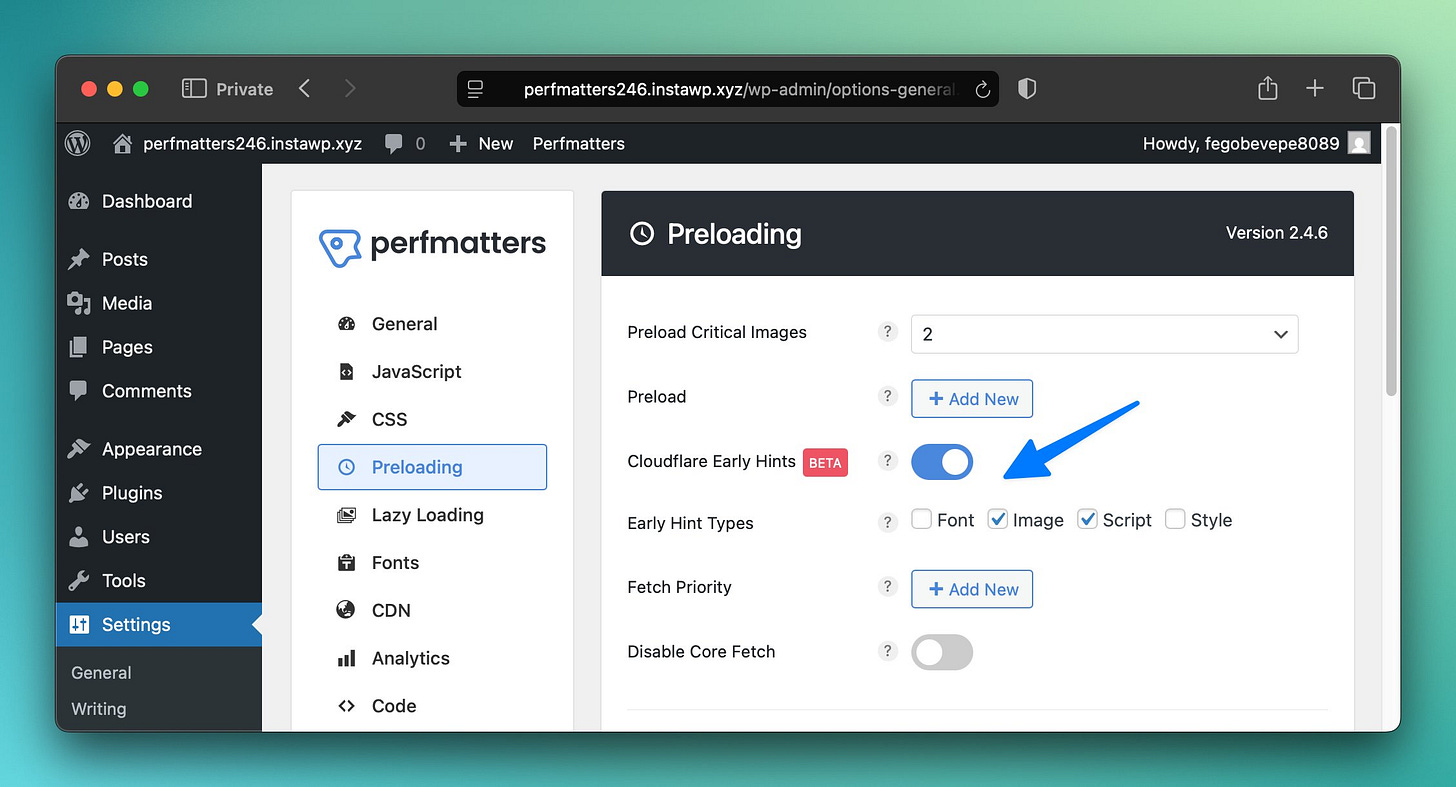Screen dimensions: 1456x787
Task: Open the Users menu in the sidebar
Action: coord(159,537)
